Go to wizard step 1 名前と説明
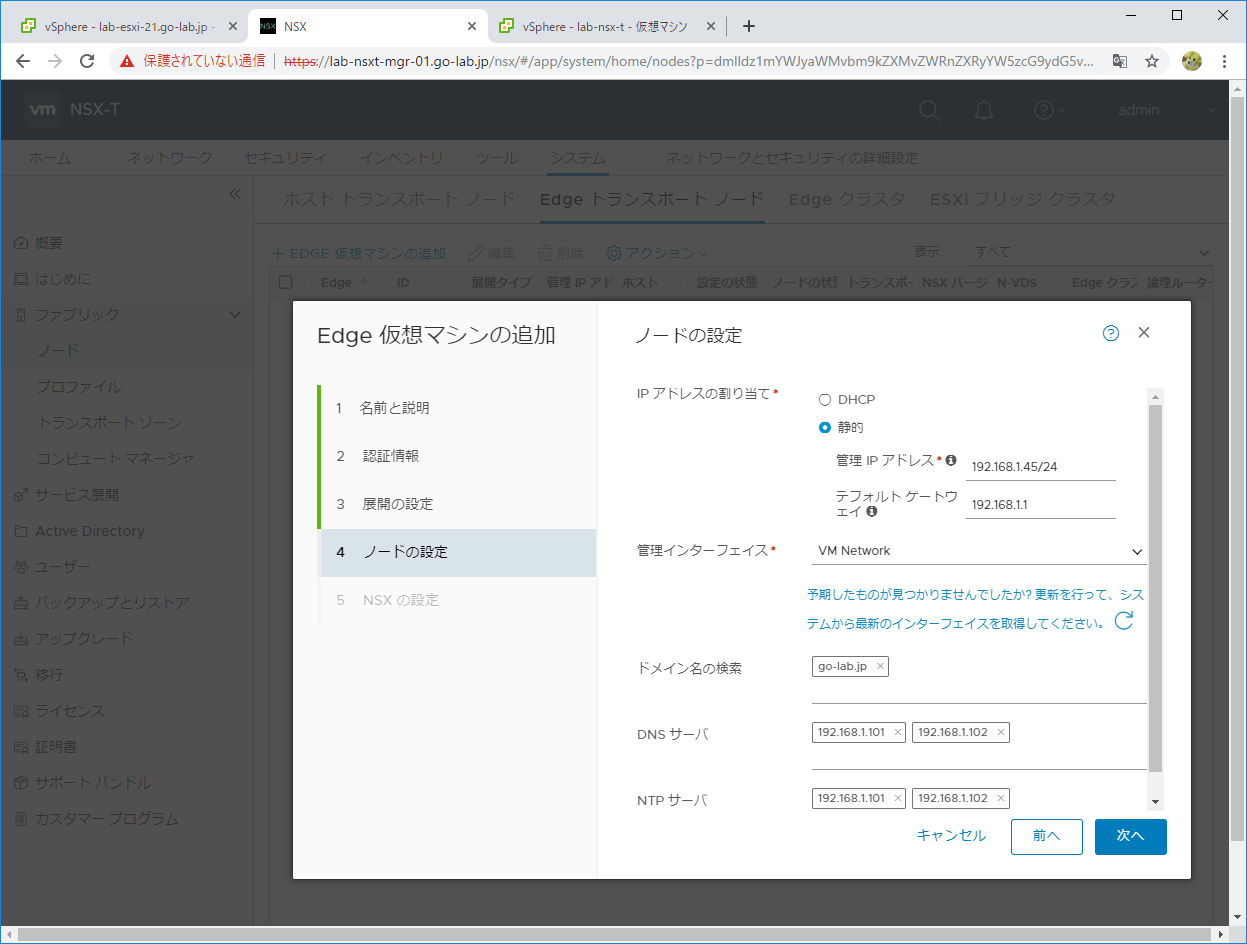Viewport: 1247px width, 944px height. tap(458, 408)
